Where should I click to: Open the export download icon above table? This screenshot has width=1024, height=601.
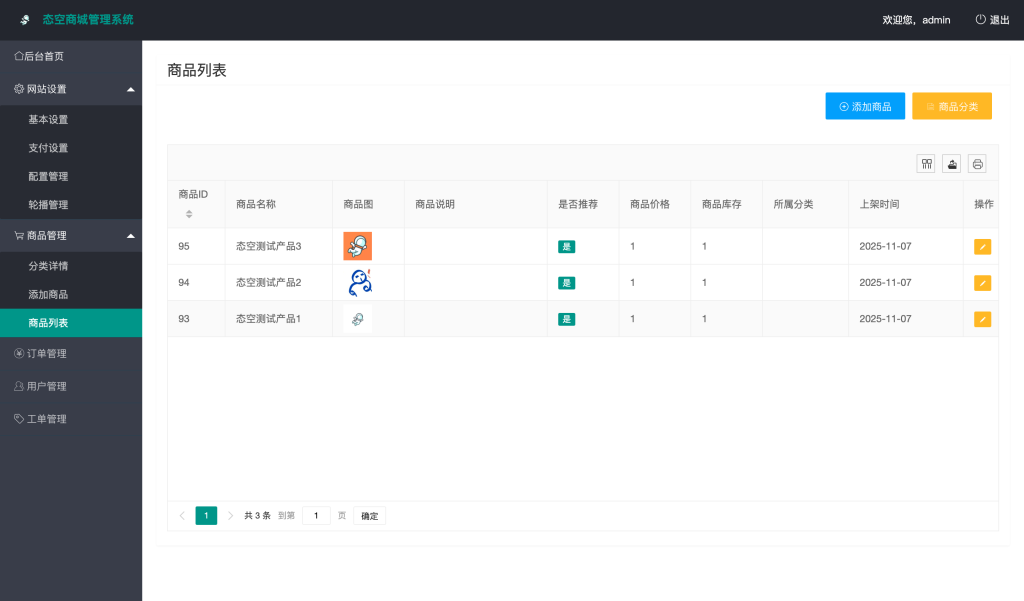tap(950, 163)
